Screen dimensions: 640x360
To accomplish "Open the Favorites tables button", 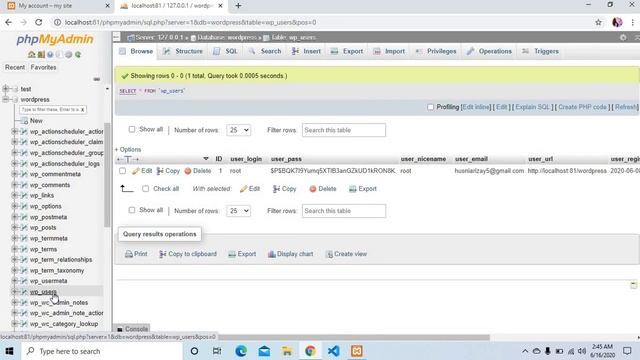I will [x=43, y=67].
